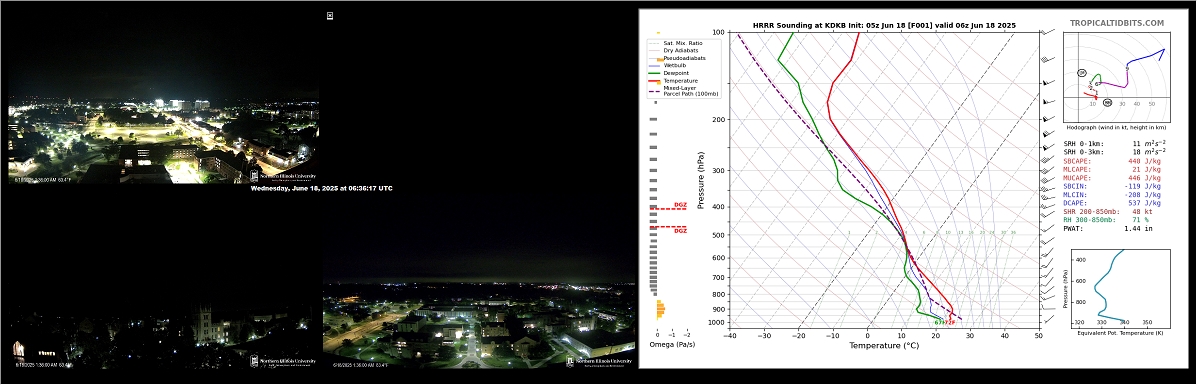
Task: Click the small broken-image icon at top
Action: (x=330, y=15)
